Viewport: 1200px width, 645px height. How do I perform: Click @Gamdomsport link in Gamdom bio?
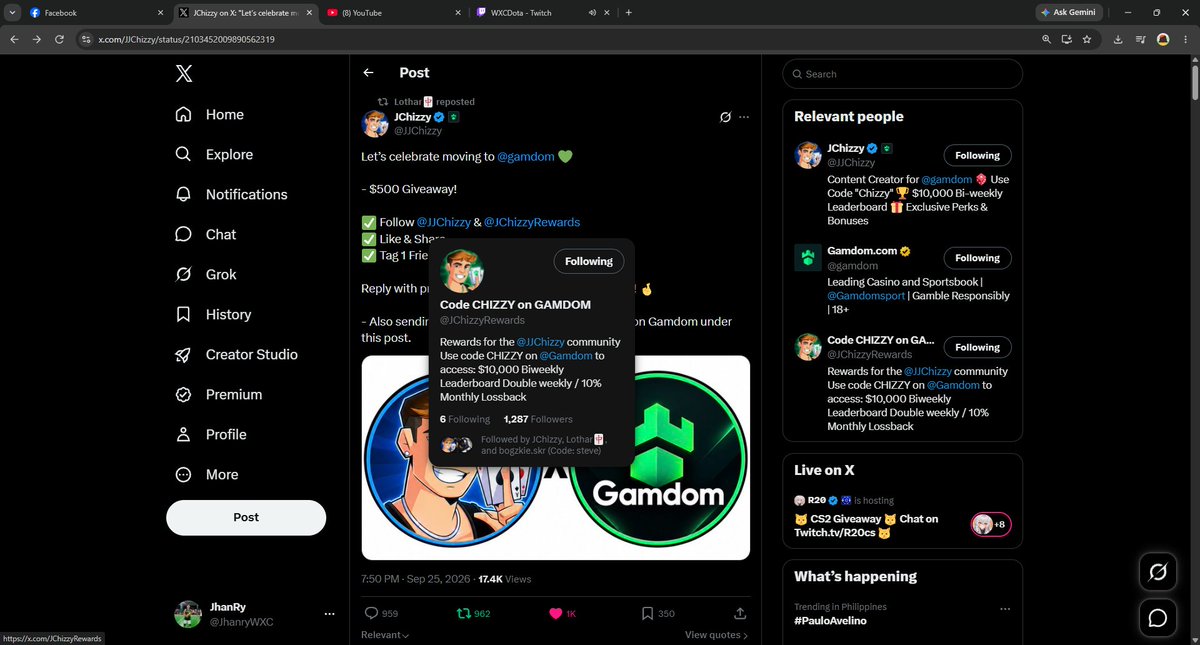tap(868, 296)
